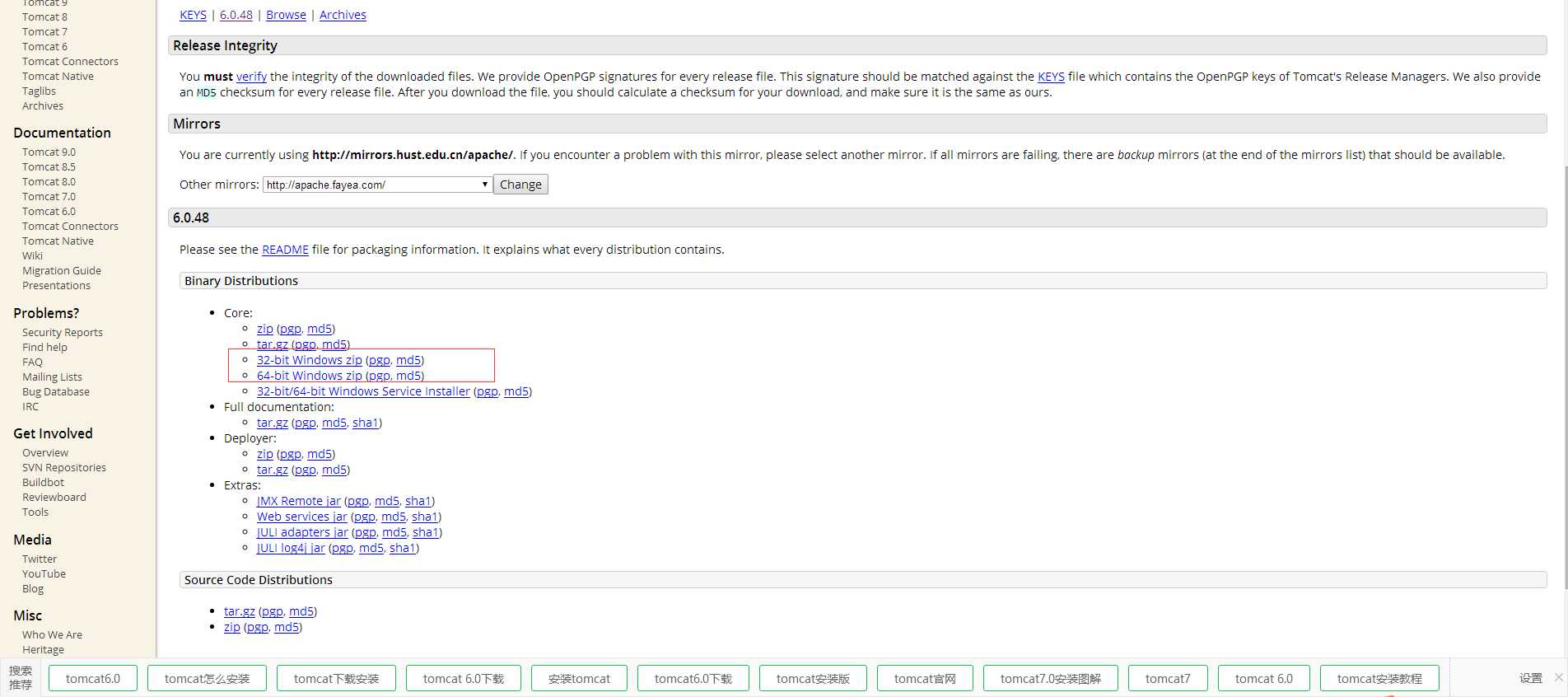The height and width of the screenshot is (697, 1568).
Task: Open the Twitter media link
Action: coord(40,559)
